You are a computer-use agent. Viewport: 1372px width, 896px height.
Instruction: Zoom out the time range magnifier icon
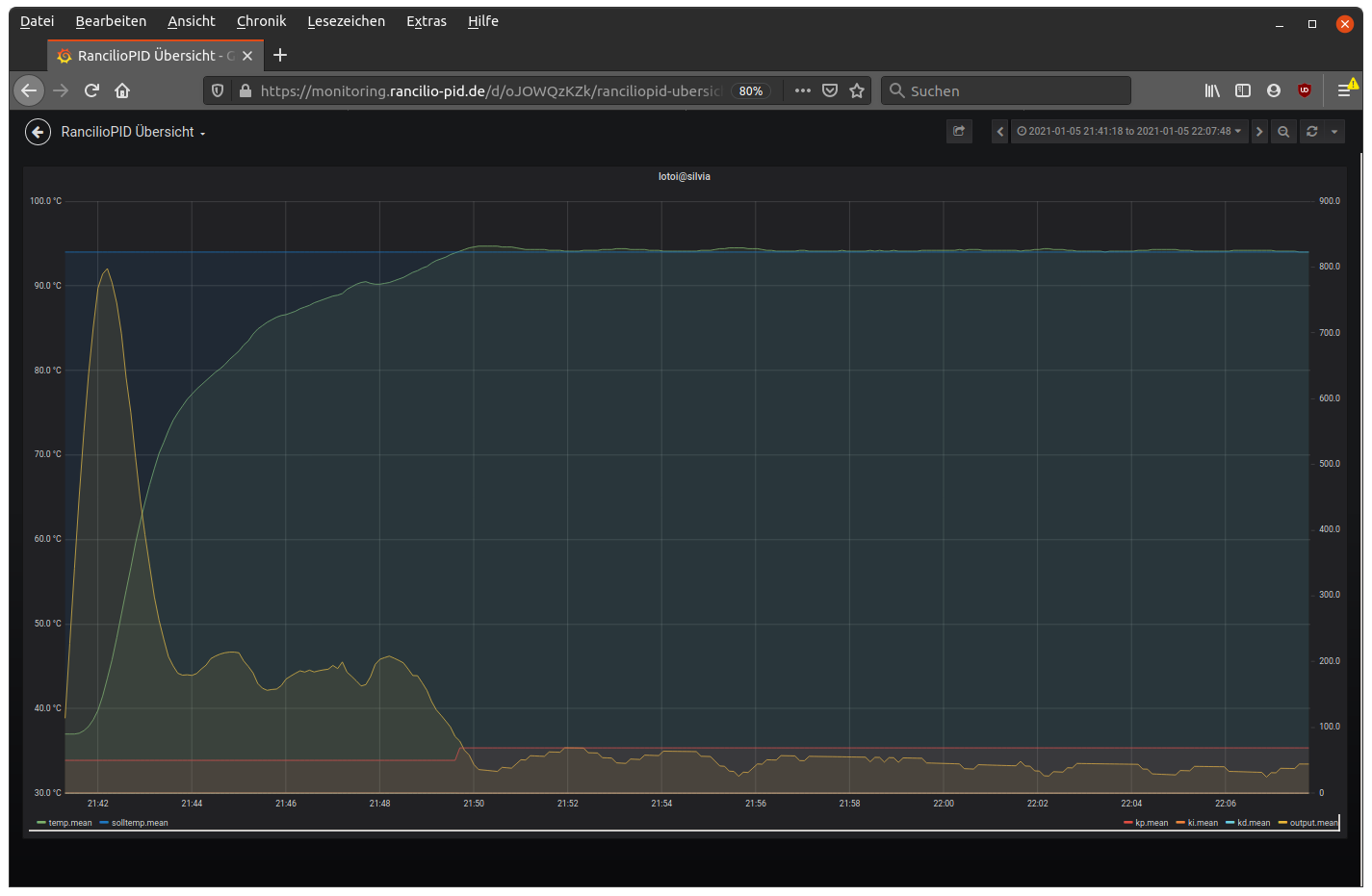point(1283,132)
